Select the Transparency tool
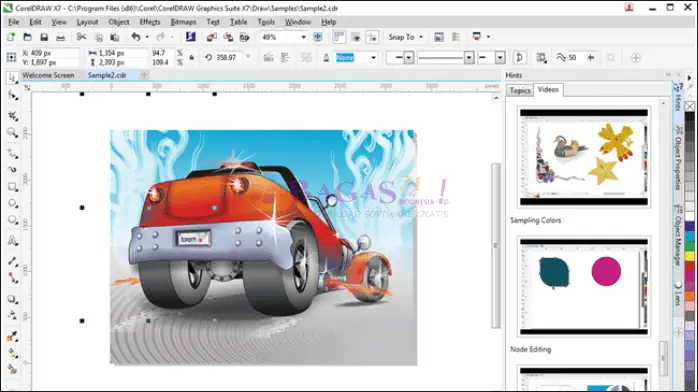Viewport: 698px width, 392px height. (12, 315)
